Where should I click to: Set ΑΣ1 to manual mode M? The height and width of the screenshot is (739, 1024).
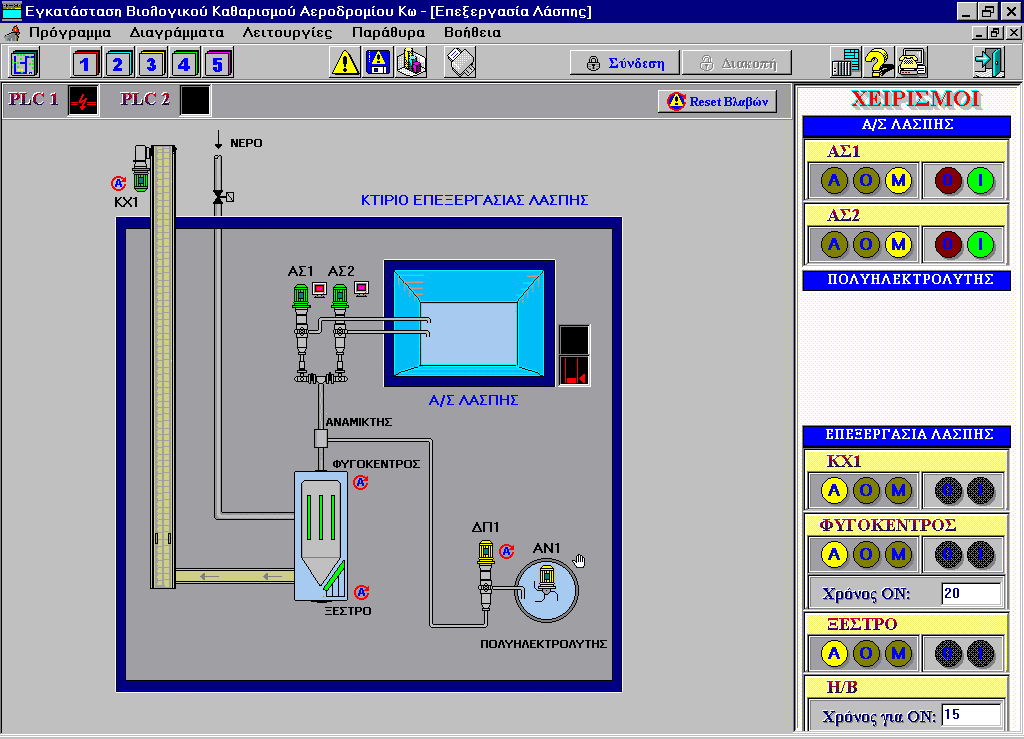(x=898, y=181)
